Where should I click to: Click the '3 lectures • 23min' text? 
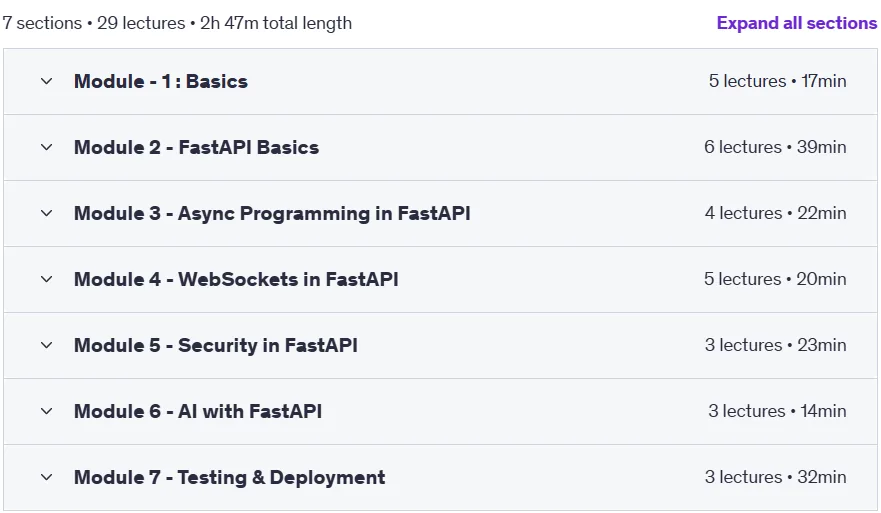pos(775,345)
